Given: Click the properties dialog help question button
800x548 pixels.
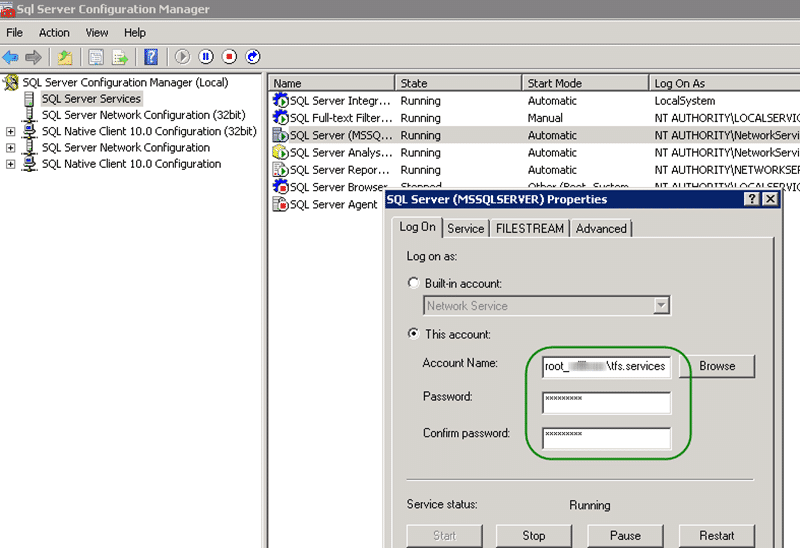Looking at the screenshot, I should [752, 199].
